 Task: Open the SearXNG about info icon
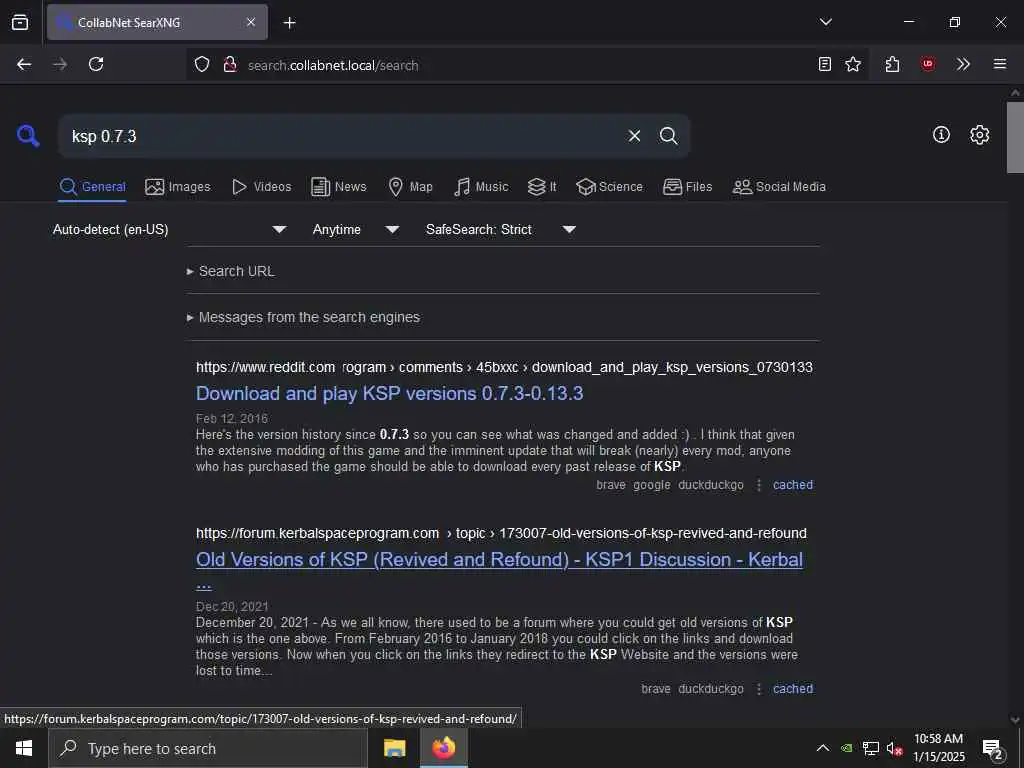point(941,135)
